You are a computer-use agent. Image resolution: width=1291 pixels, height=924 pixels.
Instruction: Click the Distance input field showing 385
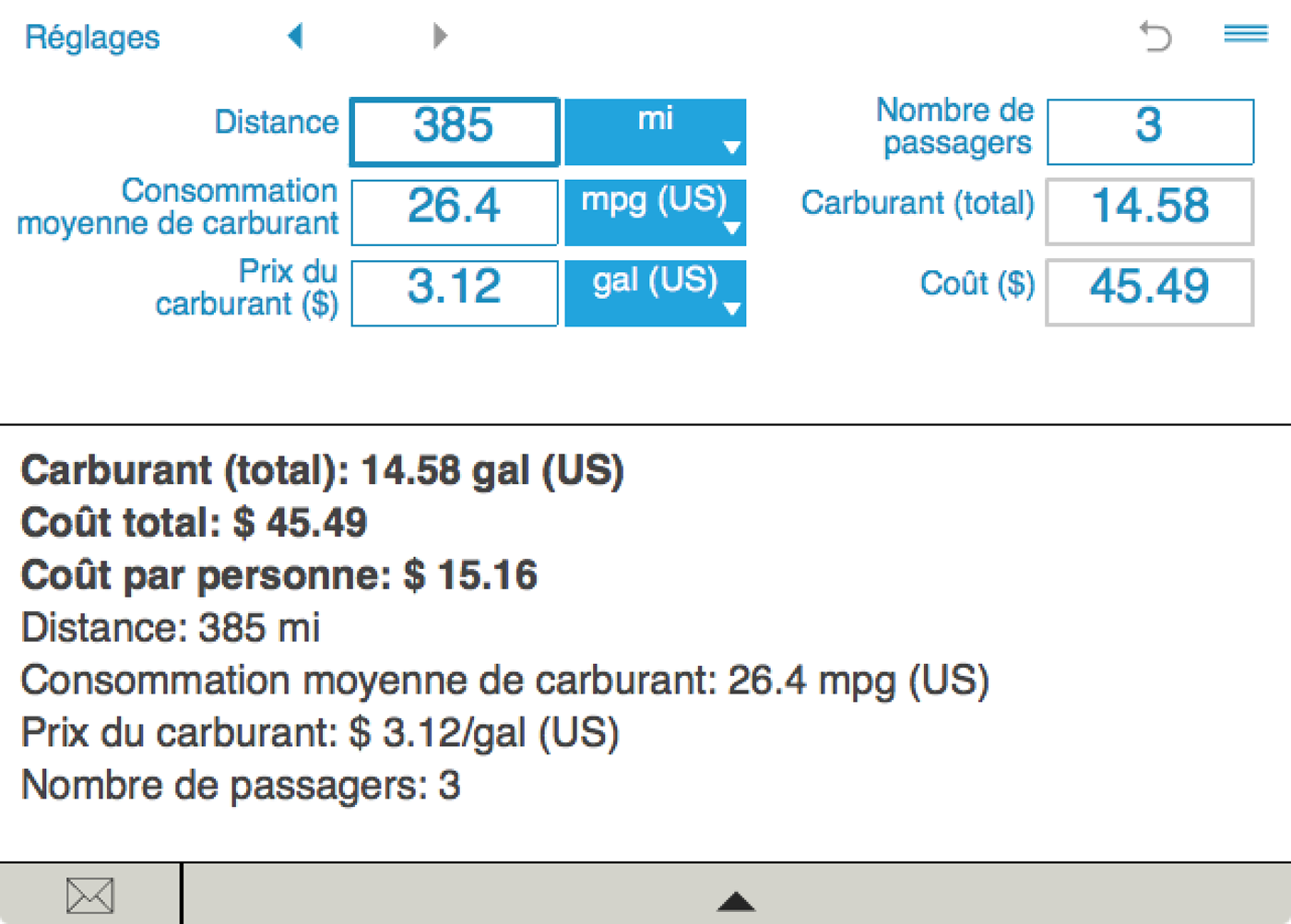pyautogui.click(x=455, y=132)
